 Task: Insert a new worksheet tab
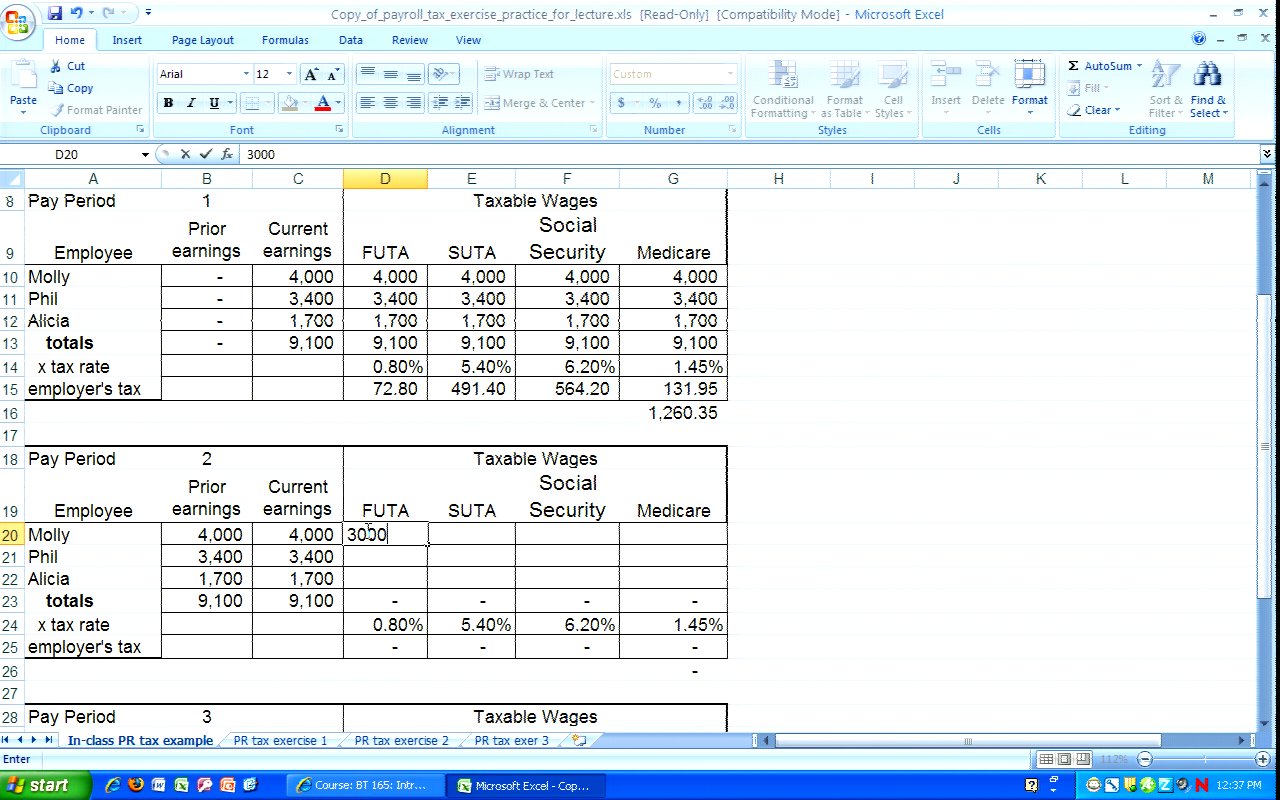tap(578, 741)
